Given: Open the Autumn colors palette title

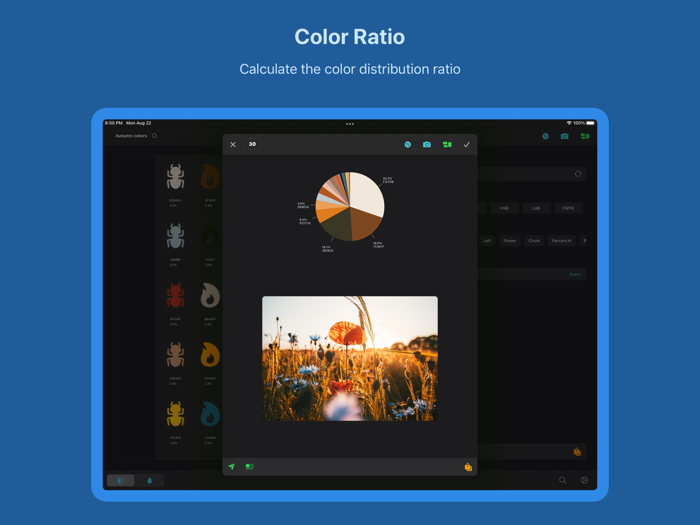Looking at the screenshot, I should pos(131,136).
